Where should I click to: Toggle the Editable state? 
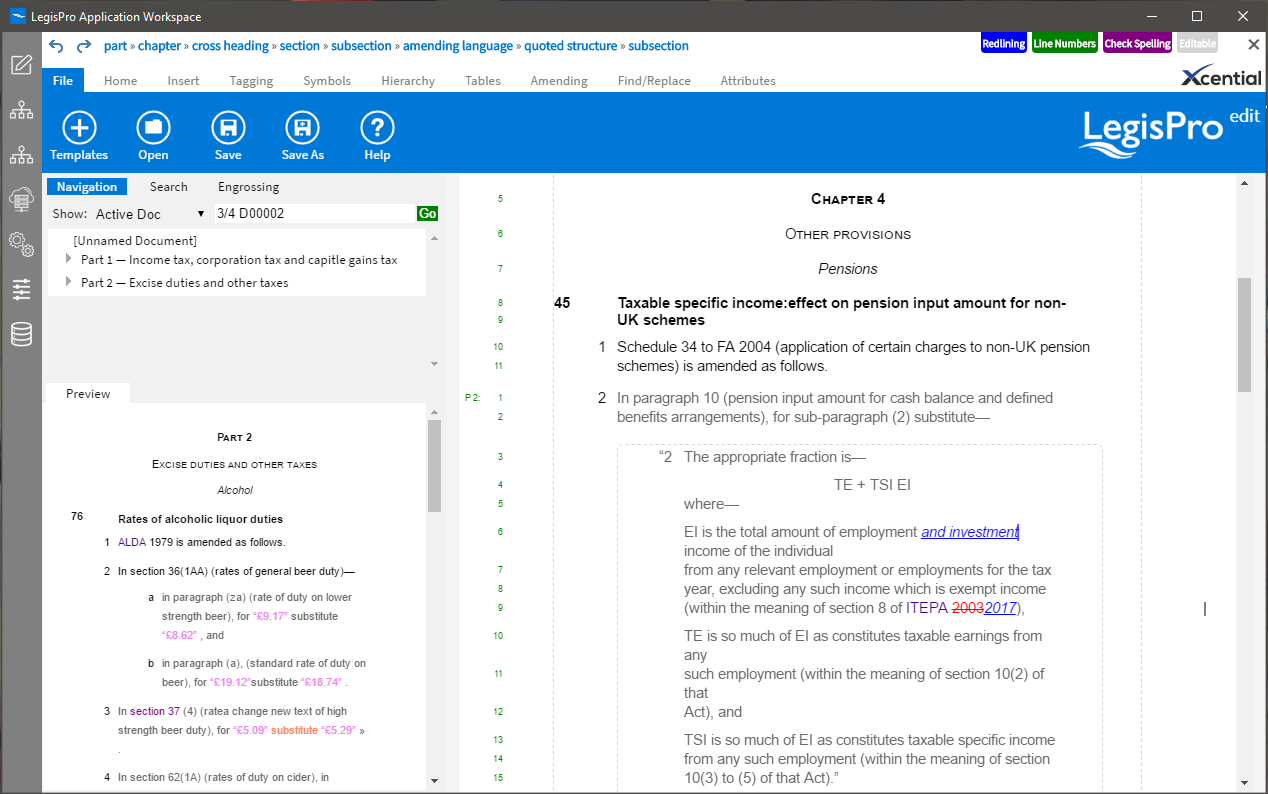[x=1197, y=44]
